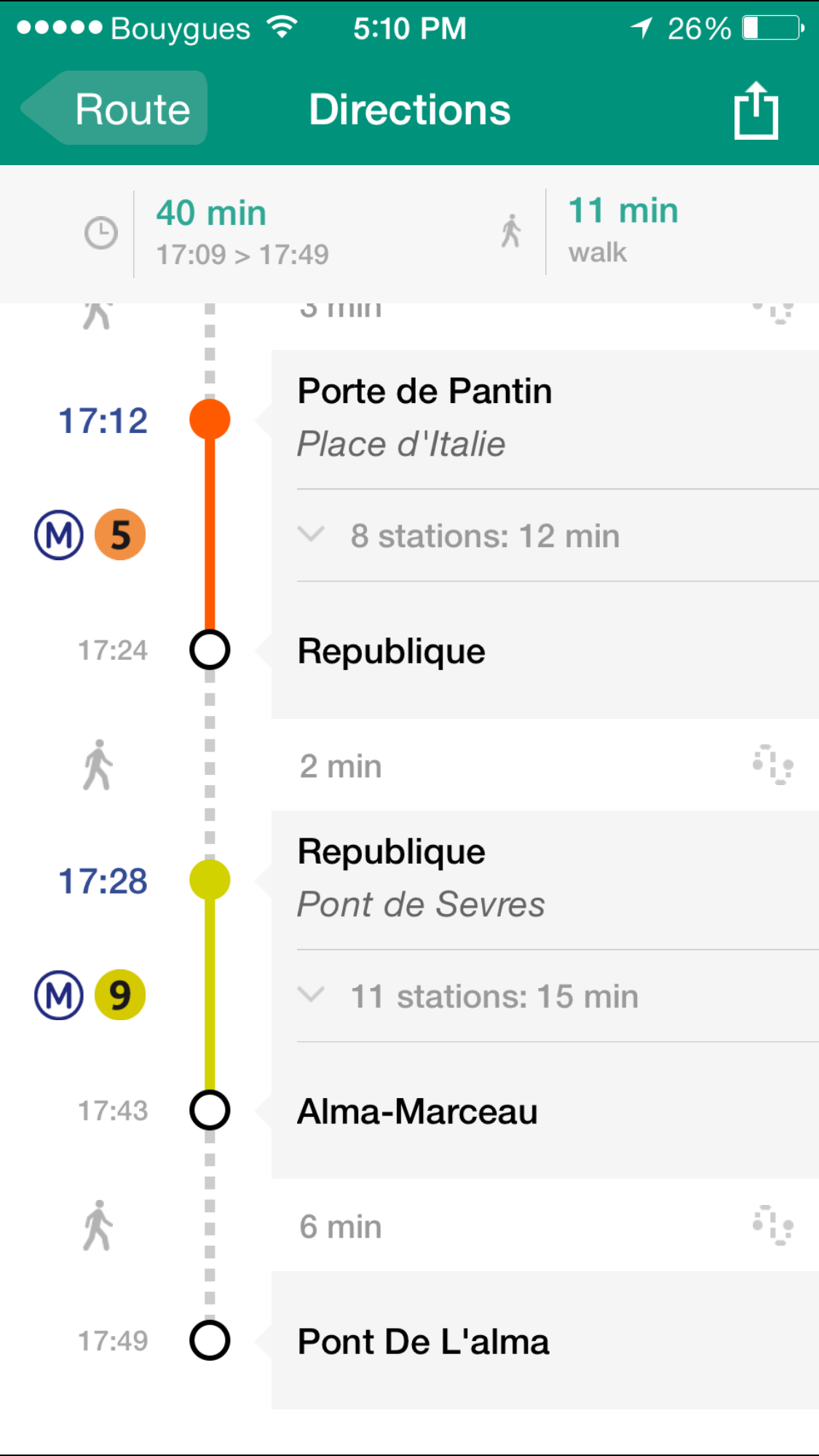Select the Pont De L'alma destination

[423, 1342]
